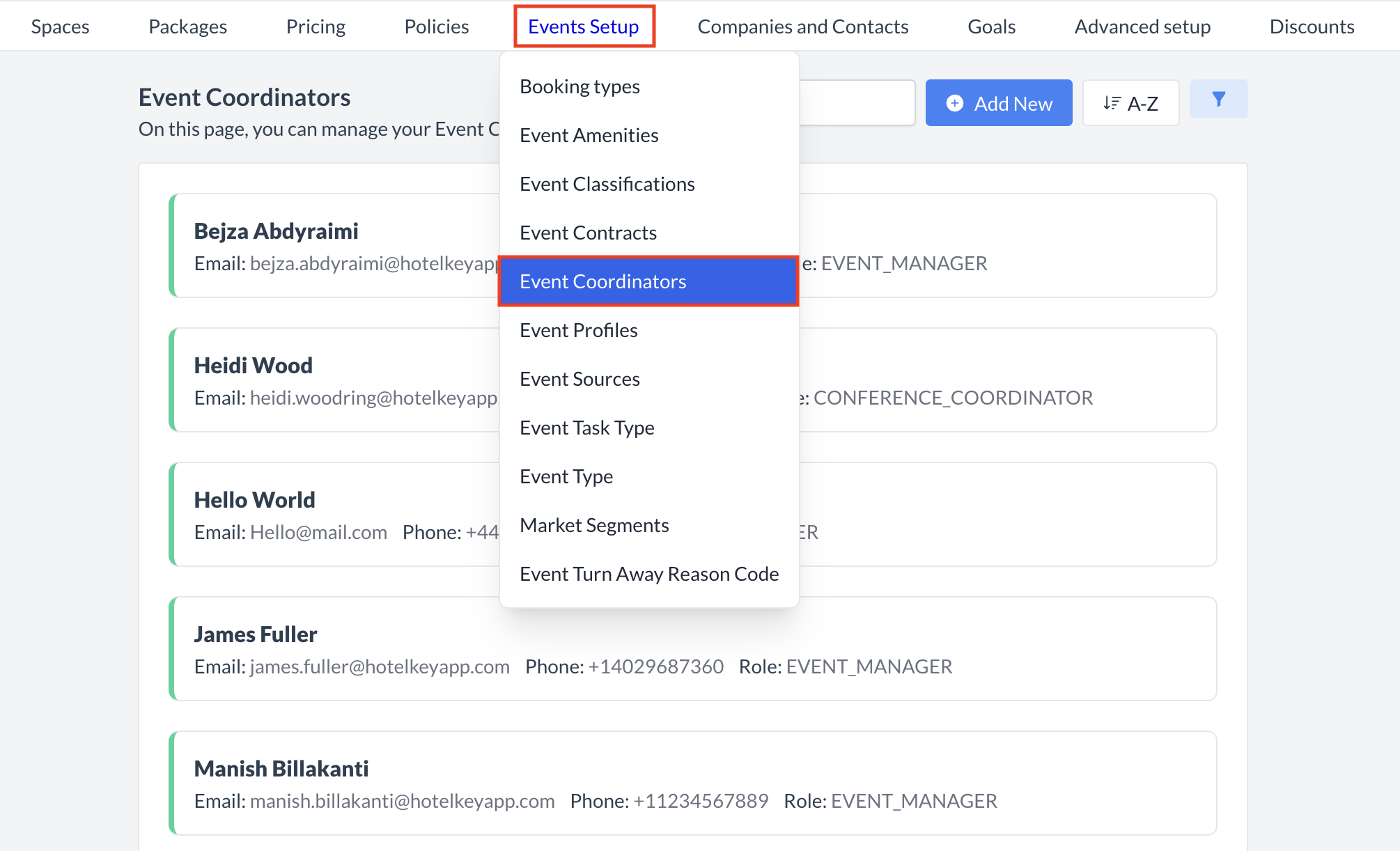
Task: Open Event Turn Away Reason Code
Action: tap(648, 574)
